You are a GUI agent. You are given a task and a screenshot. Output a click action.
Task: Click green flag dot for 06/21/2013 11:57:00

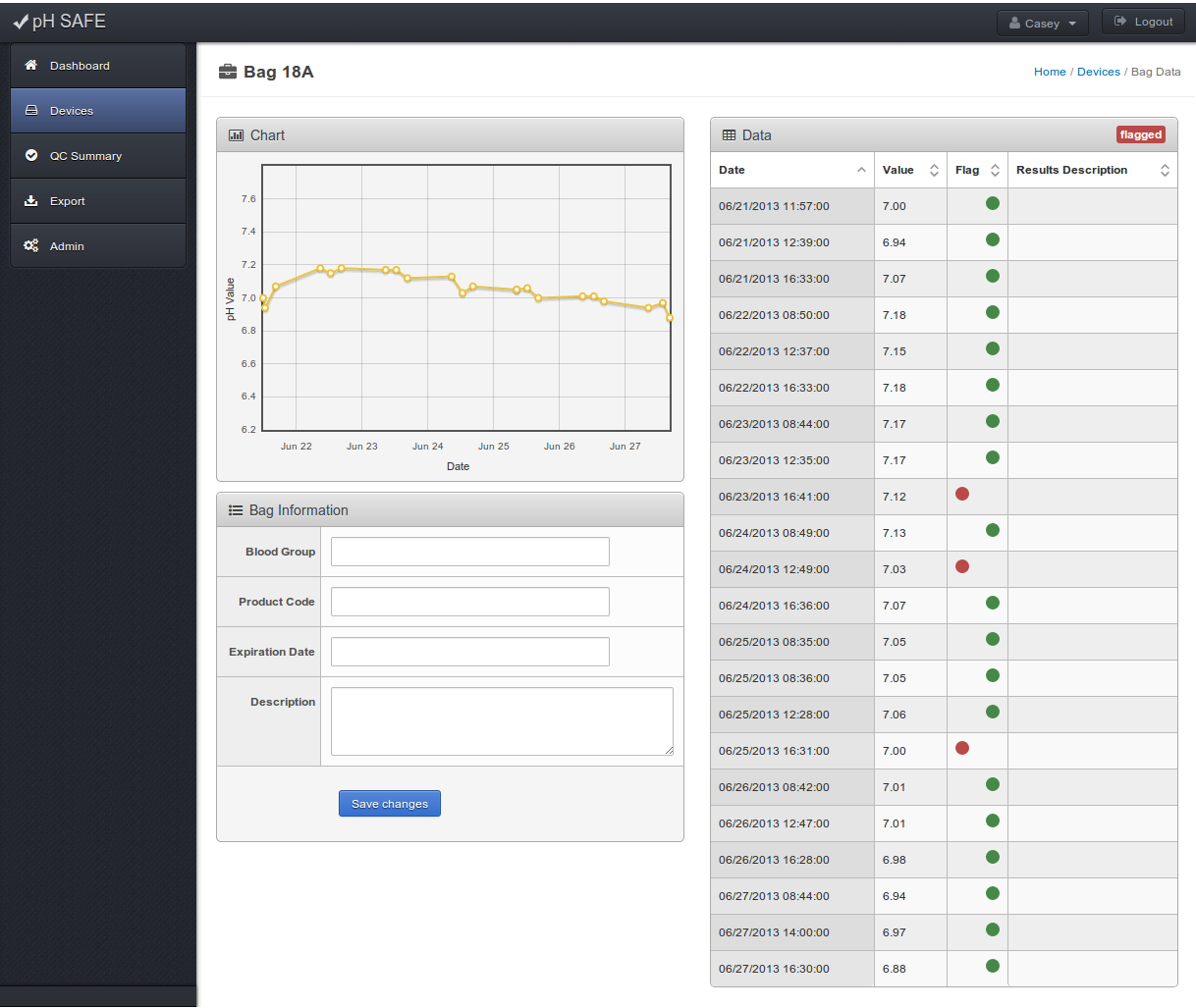(993, 203)
